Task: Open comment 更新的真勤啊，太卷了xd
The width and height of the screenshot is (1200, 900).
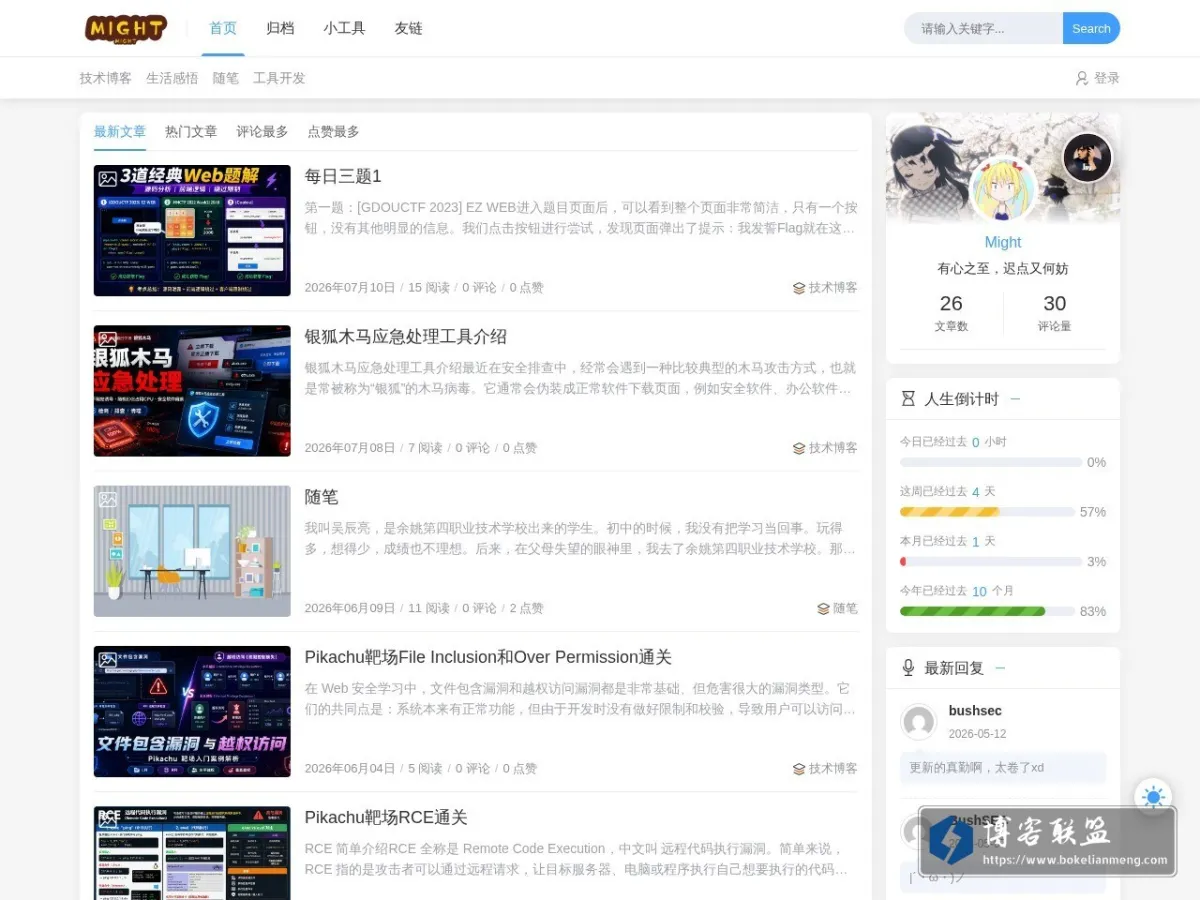Action: click(x=1003, y=768)
